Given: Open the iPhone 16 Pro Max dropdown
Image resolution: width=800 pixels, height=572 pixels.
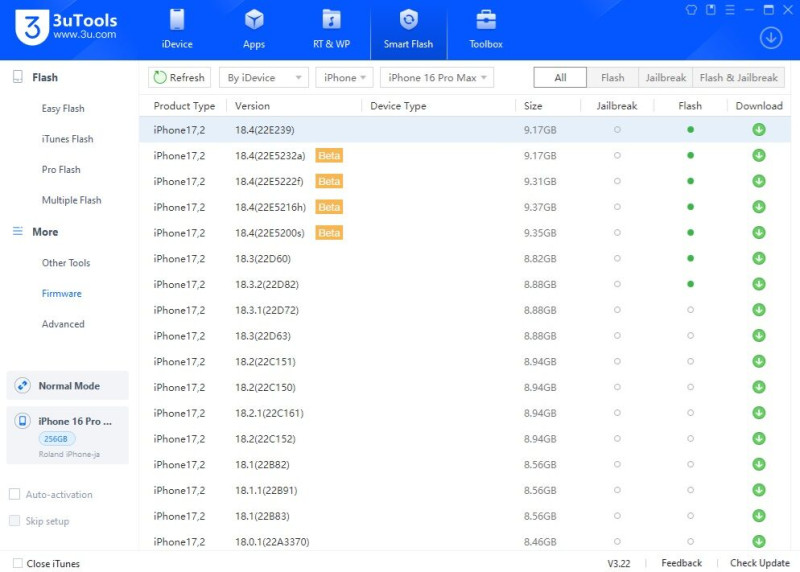Looking at the screenshot, I should coord(437,78).
